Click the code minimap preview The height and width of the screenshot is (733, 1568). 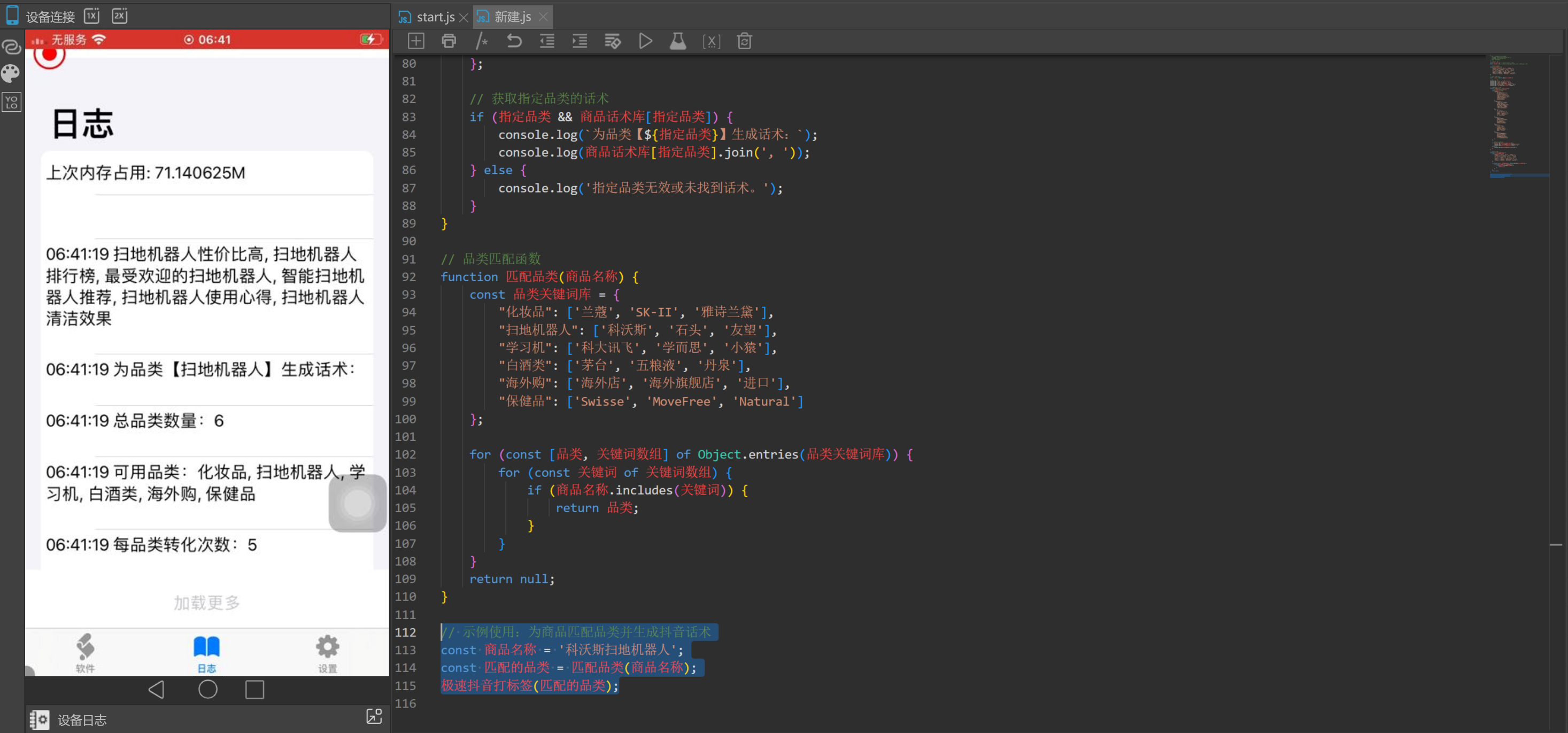pyautogui.click(x=1519, y=117)
